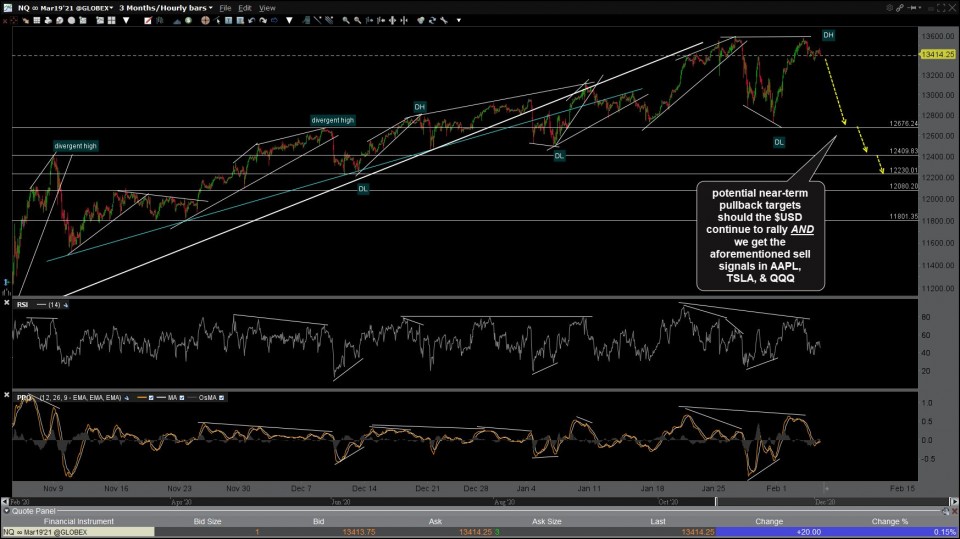Click the Change % column header
Viewport: 960px width, 539px height.
(x=890, y=521)
